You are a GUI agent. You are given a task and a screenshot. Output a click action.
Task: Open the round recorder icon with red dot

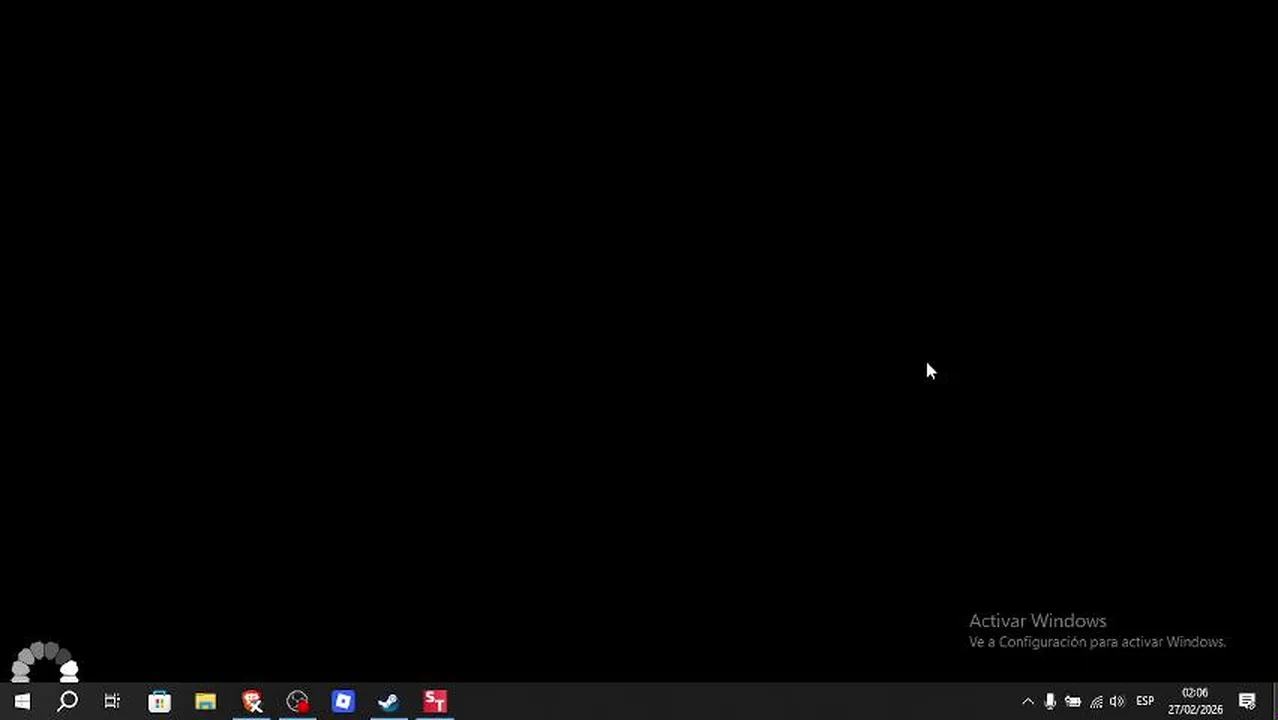(x=298, y=702)
